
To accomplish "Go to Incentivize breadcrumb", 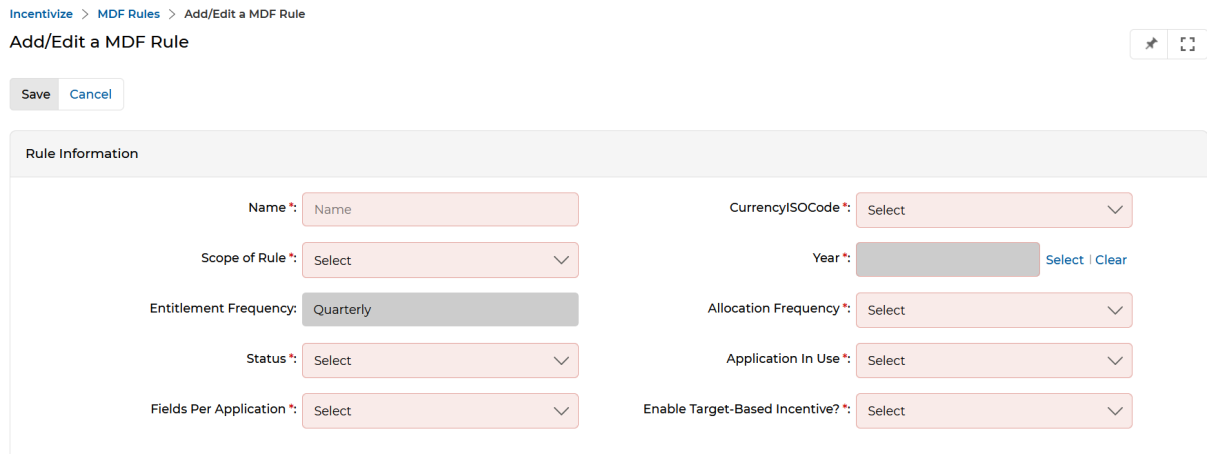I will click(41, 14).
